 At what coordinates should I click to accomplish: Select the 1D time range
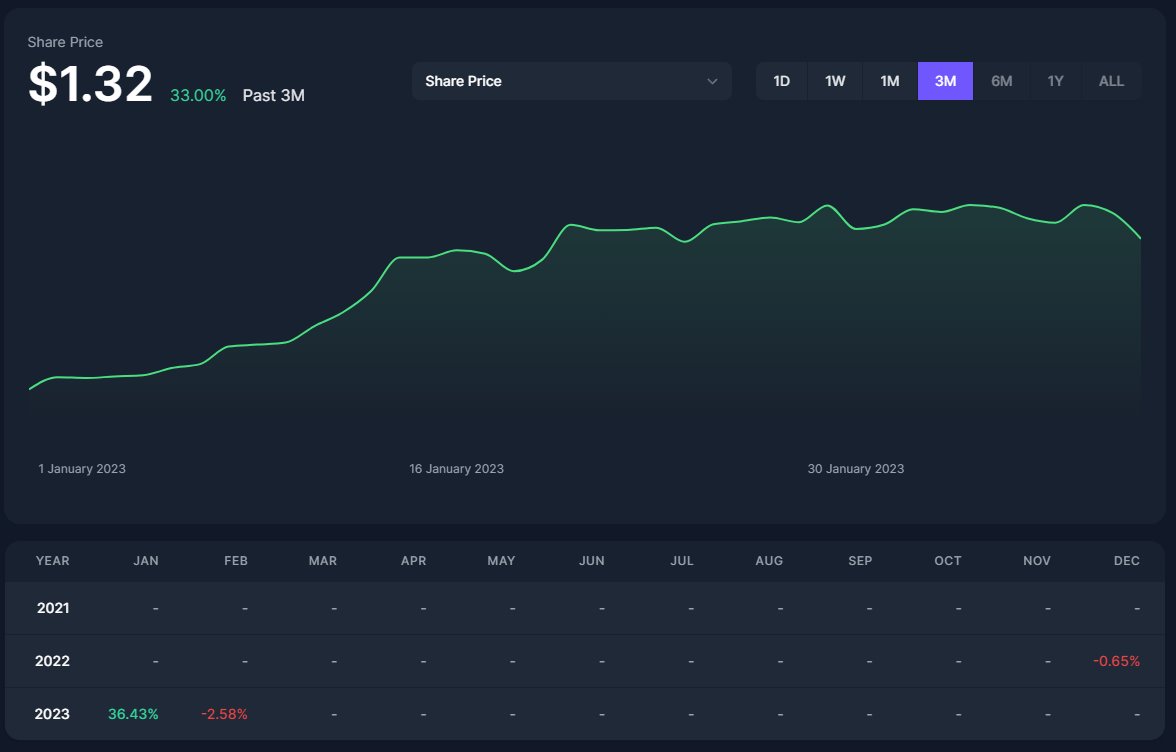point(781,81)
